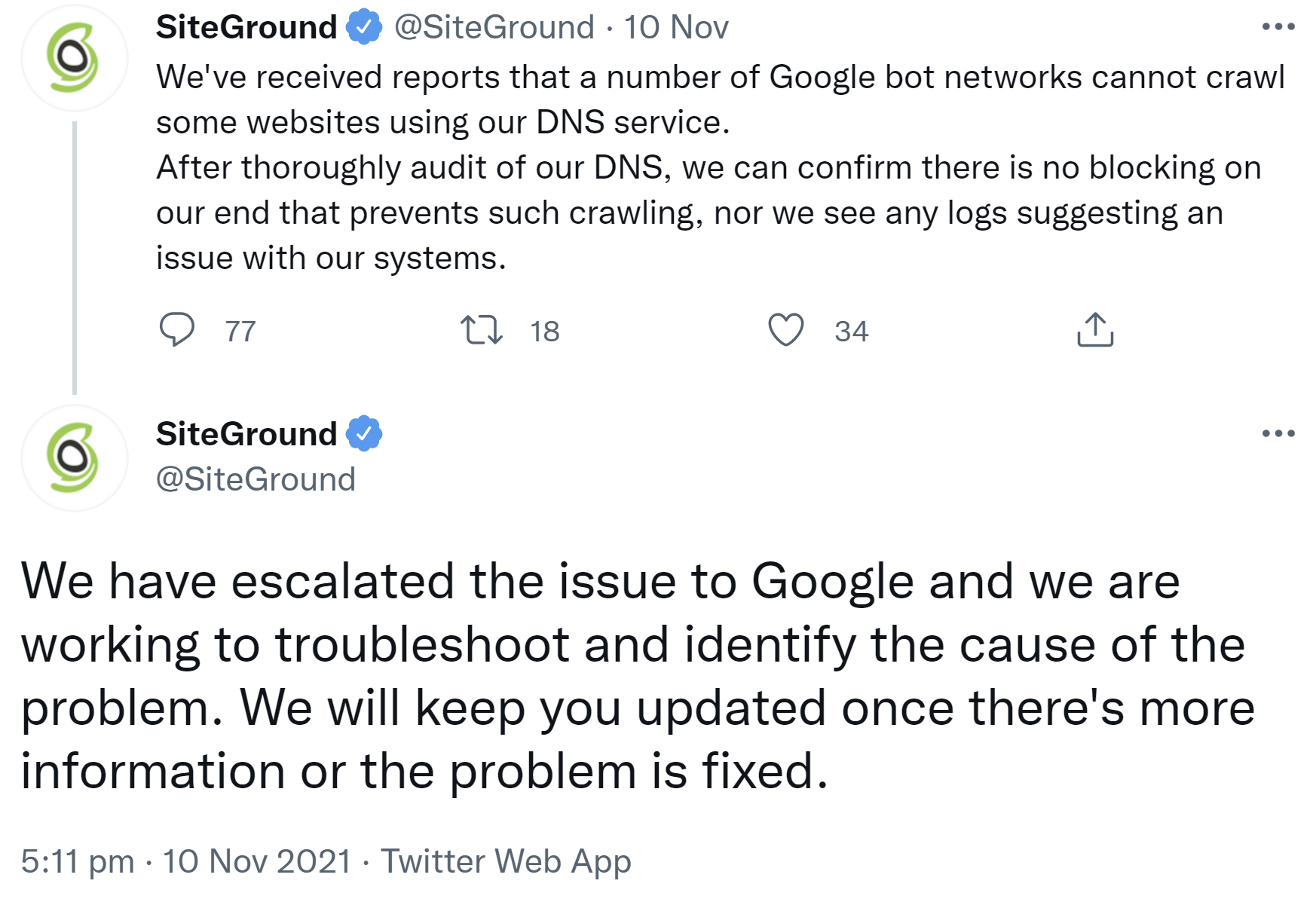Click the @SiteGround handle below the second tweet name
Image resolution: width=1316 pixels, height=899 pixels.
(x=255, y=477)
